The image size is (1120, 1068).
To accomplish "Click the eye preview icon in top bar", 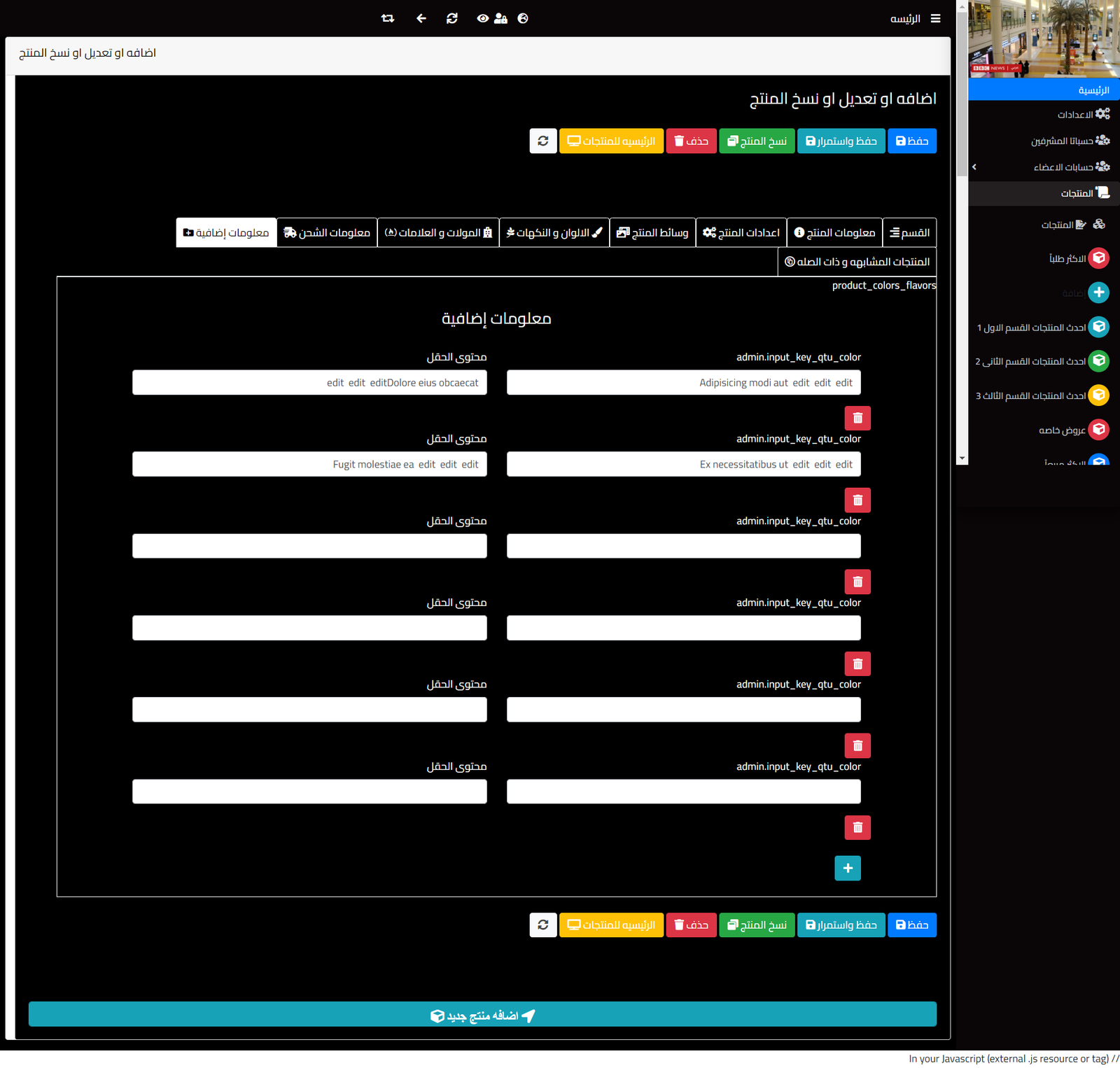I will pyautogui.click(x=482, y=19).
